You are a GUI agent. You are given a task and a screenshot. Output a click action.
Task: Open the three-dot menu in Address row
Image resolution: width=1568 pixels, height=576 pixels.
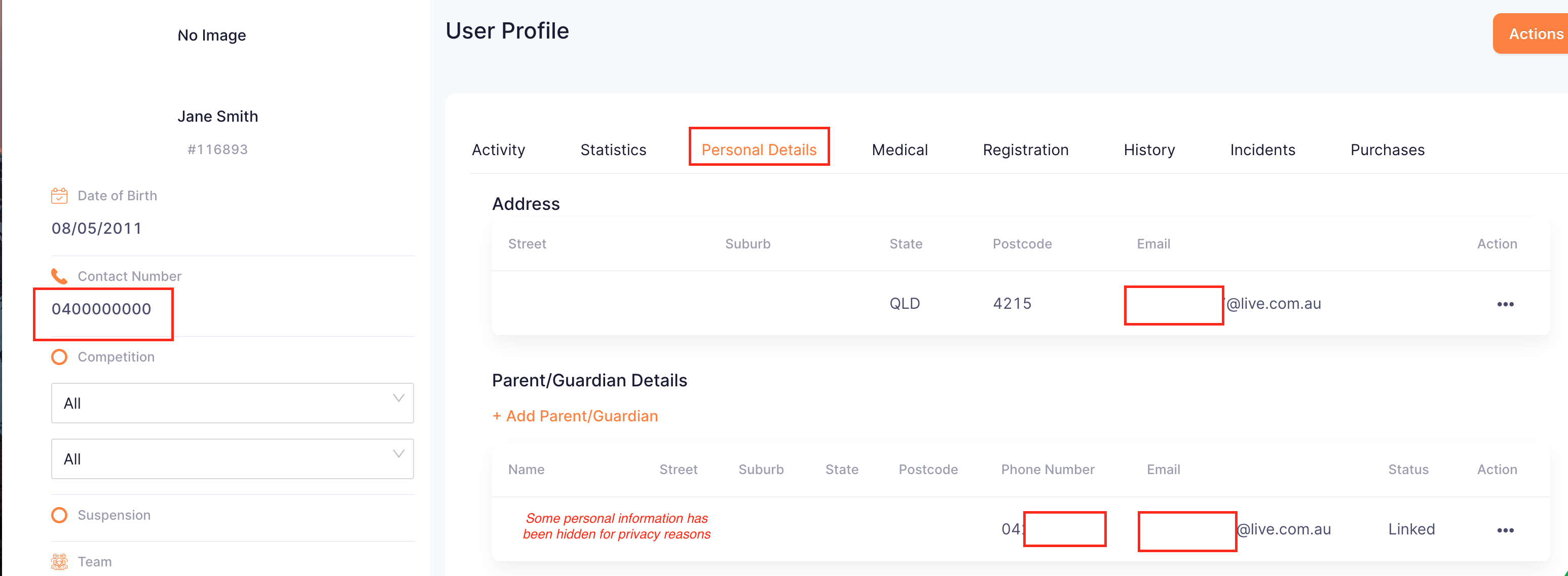coord(1505,304)
